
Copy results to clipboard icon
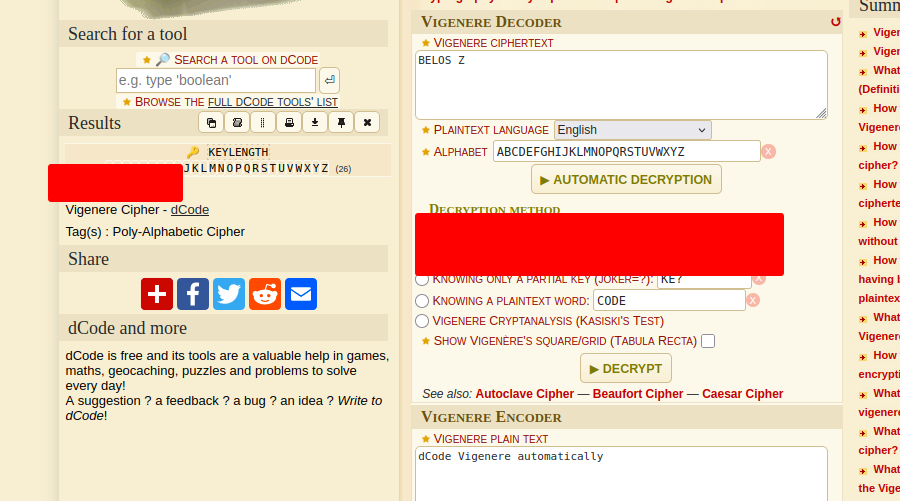click(x=211, y=122)
